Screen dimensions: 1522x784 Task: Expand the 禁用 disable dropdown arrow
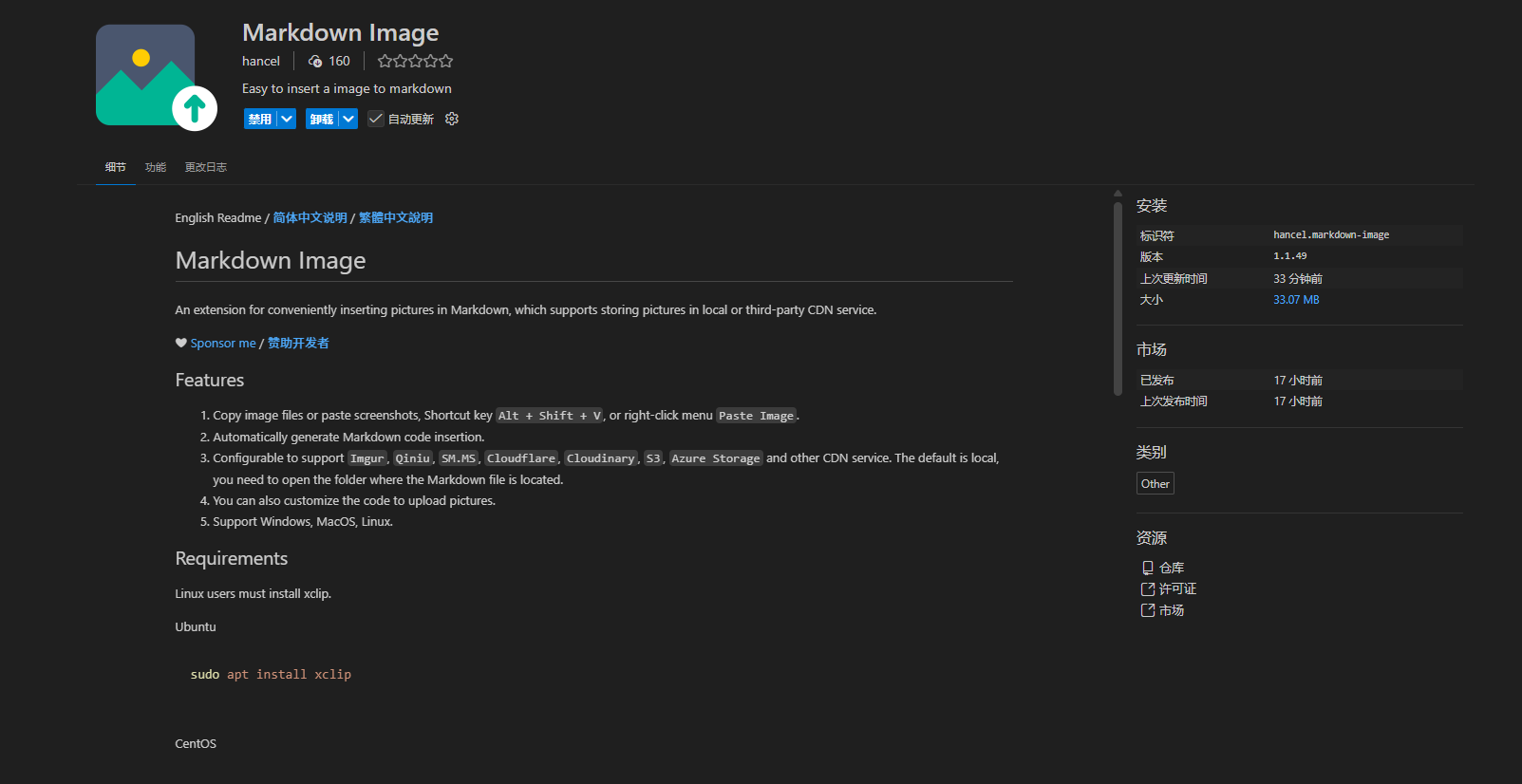[x=287, y=119]
